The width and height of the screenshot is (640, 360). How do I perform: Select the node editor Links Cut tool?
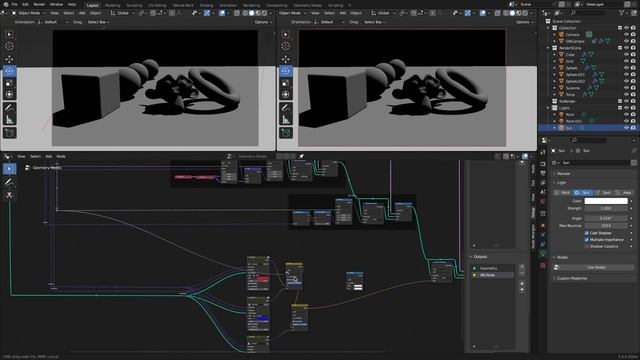click(x=9, y=195)
